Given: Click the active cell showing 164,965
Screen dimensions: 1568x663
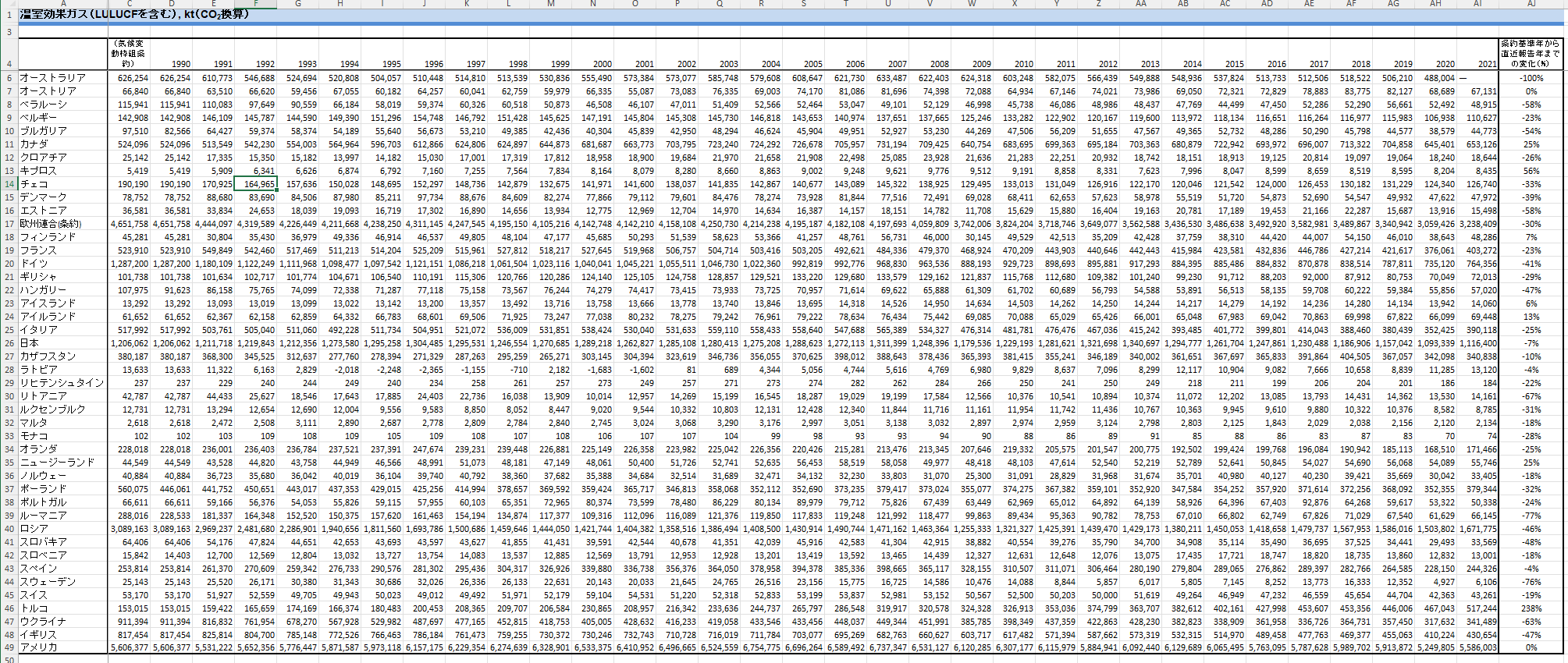Looking at the screenshot, I should [256, 184].
